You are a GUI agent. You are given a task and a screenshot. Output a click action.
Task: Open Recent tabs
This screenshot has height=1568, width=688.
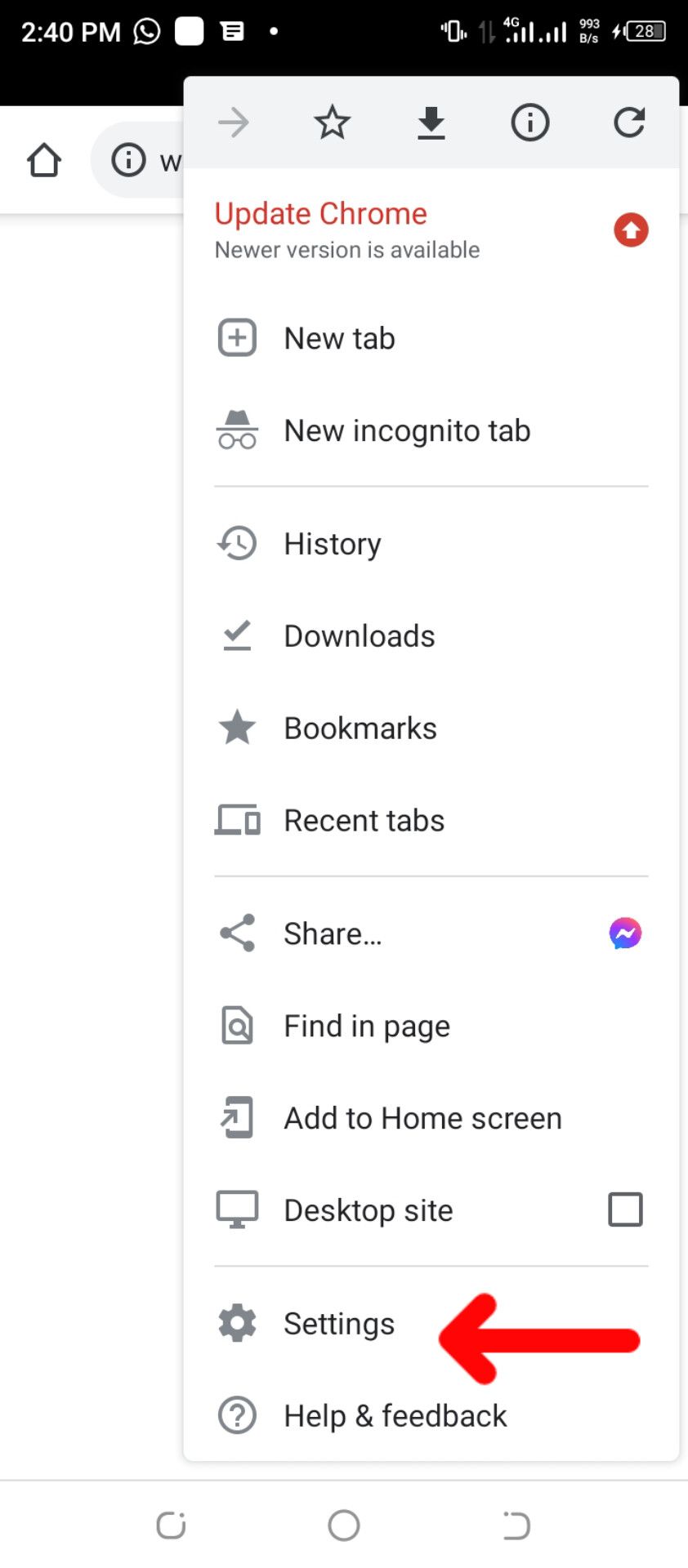pos(364,821)
